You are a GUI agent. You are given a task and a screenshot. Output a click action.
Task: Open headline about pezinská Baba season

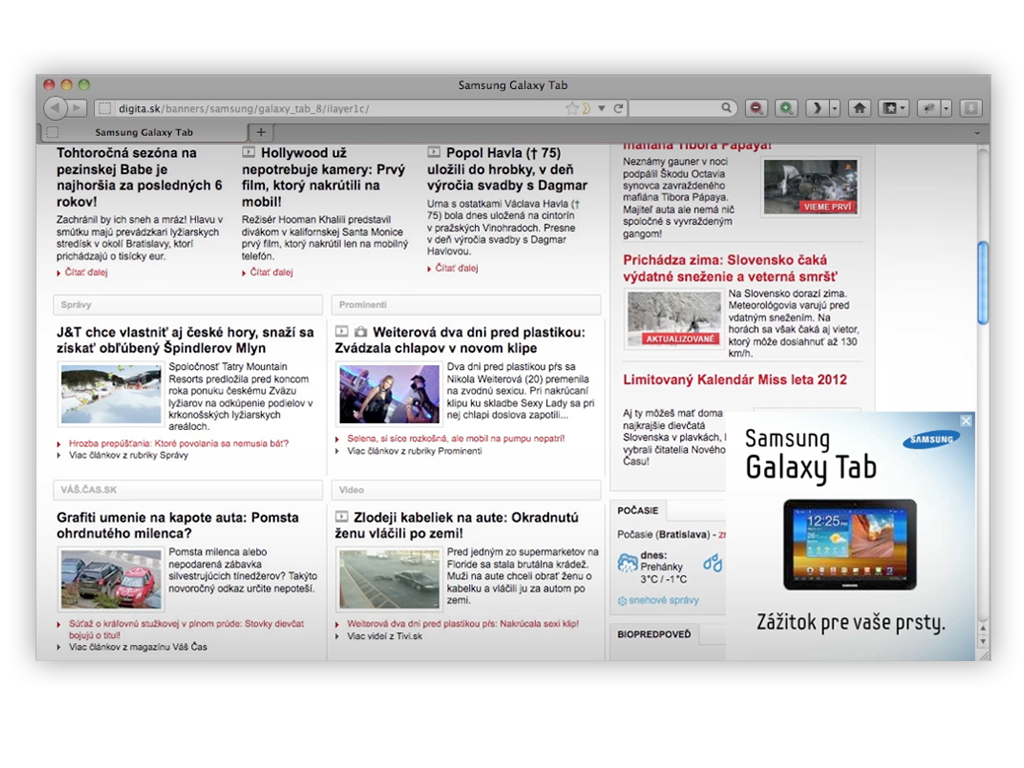pyautogui.click(x=139, y=177)
